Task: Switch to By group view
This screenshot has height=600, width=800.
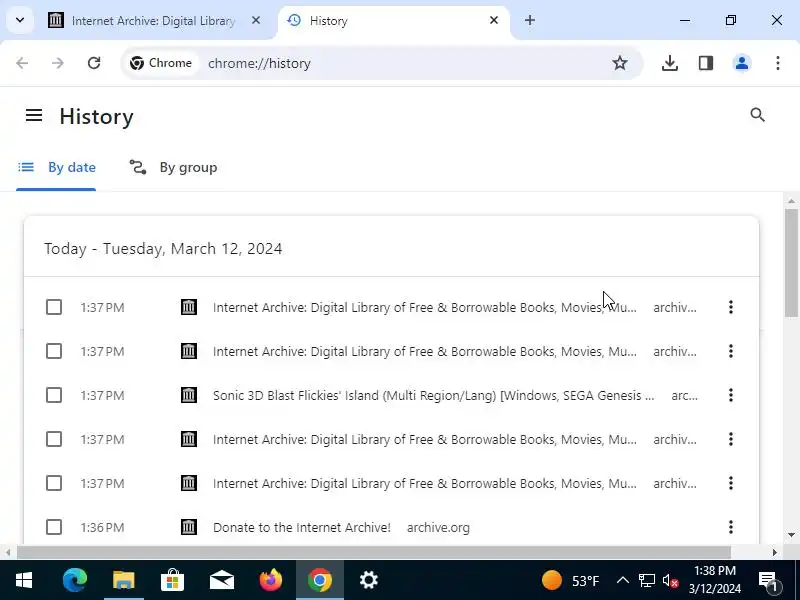Action: tap(173, 168)
